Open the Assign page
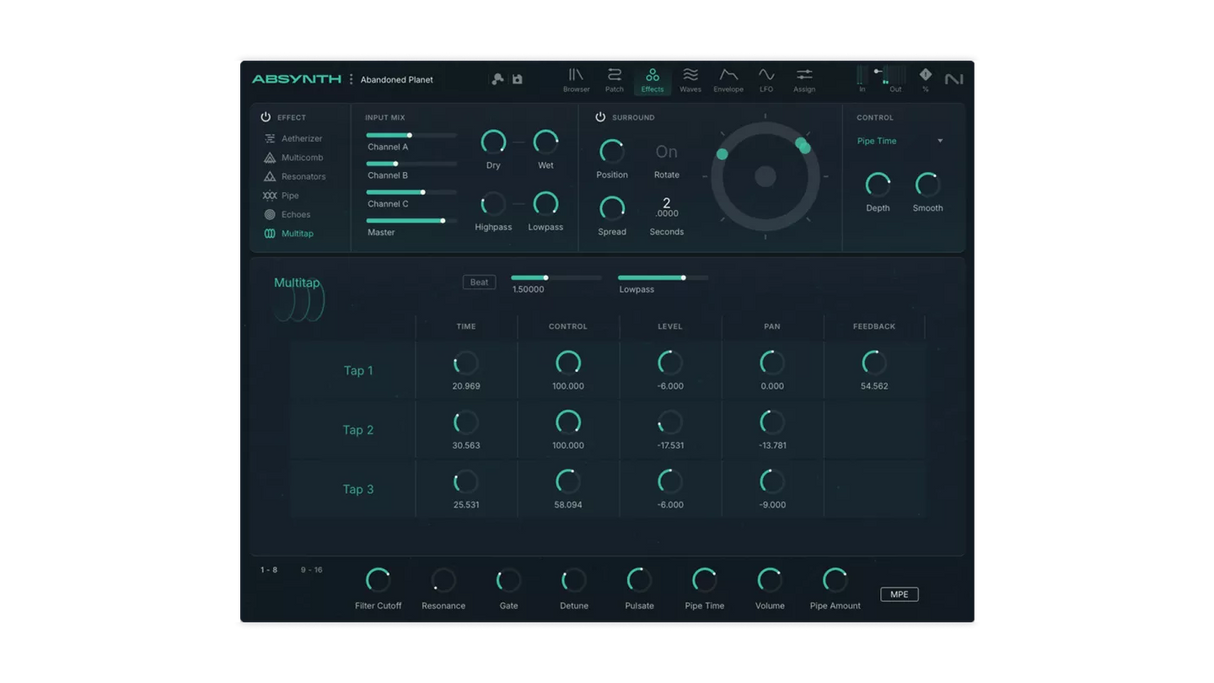 pos(804,79)
